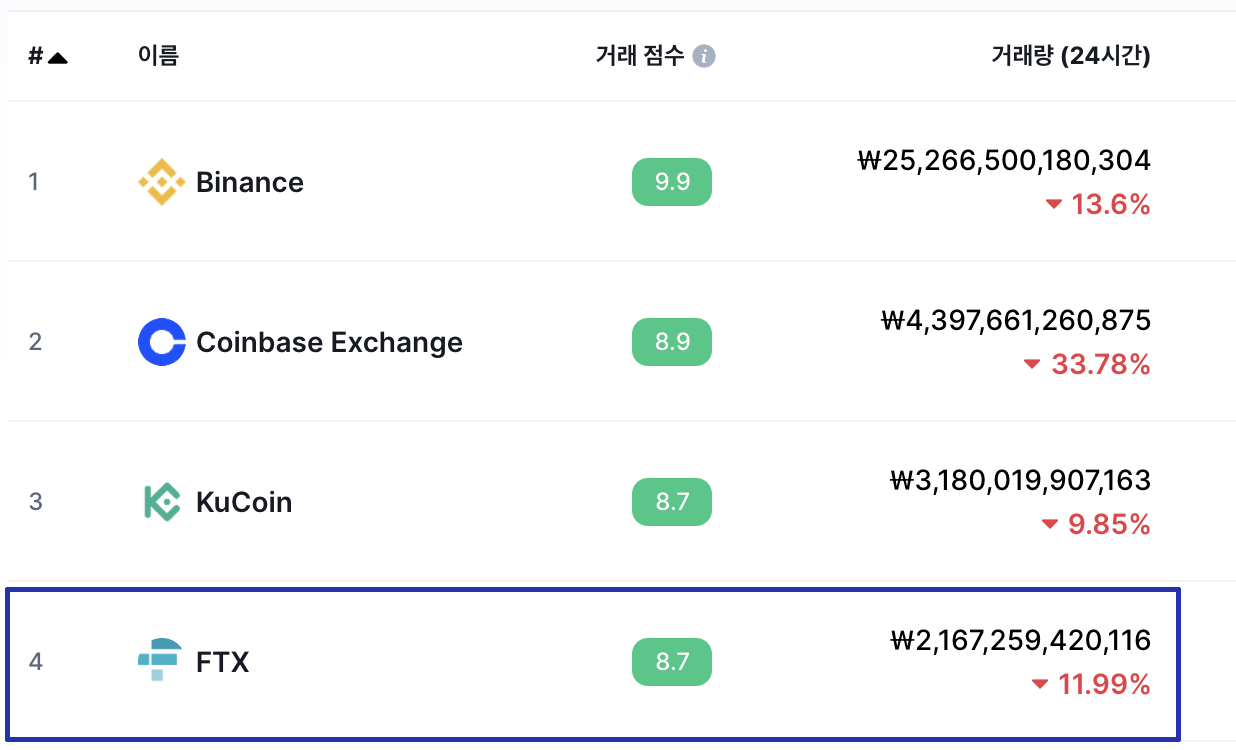Screen dimensions: 1236x750
Task: Click rank number 4 in FTX row
Action: [x=35, y=662]
